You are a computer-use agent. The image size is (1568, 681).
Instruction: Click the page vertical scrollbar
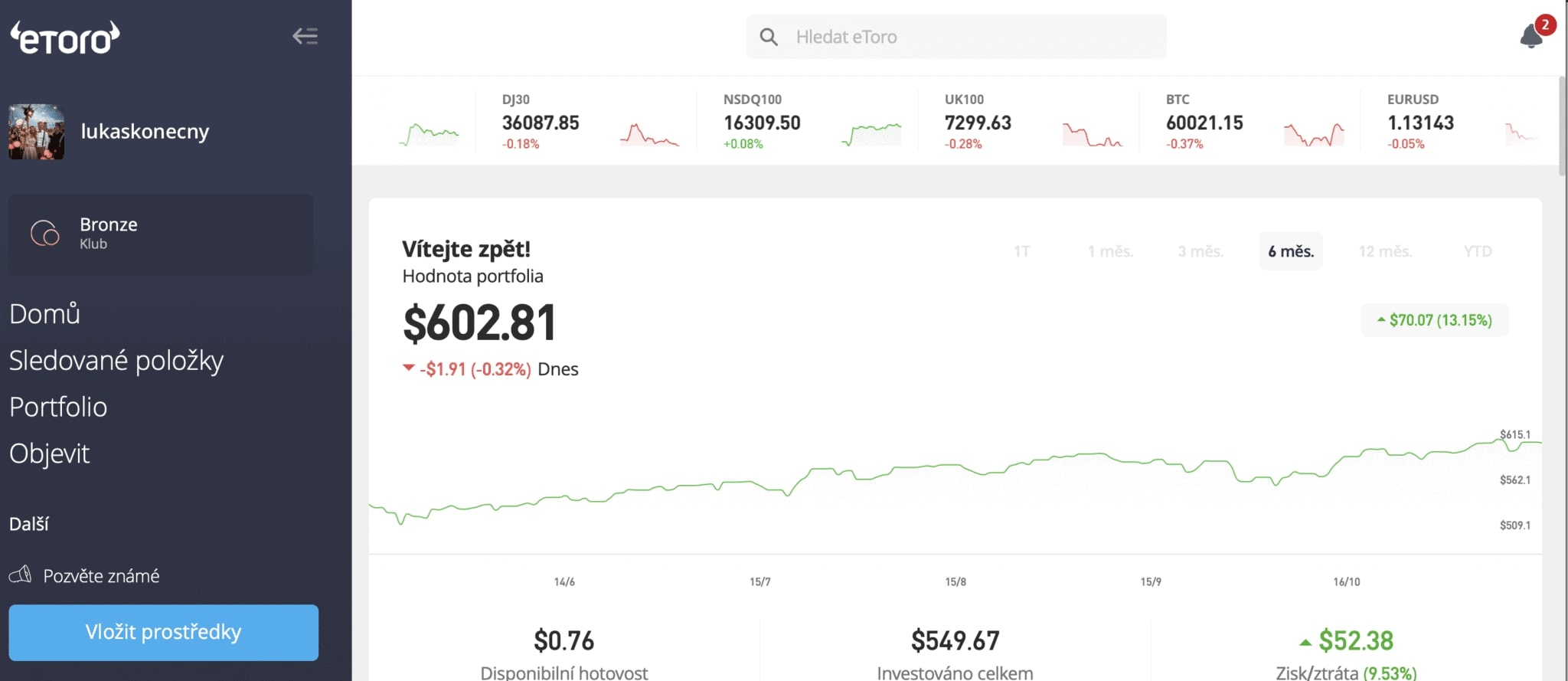click(1563, 126)
